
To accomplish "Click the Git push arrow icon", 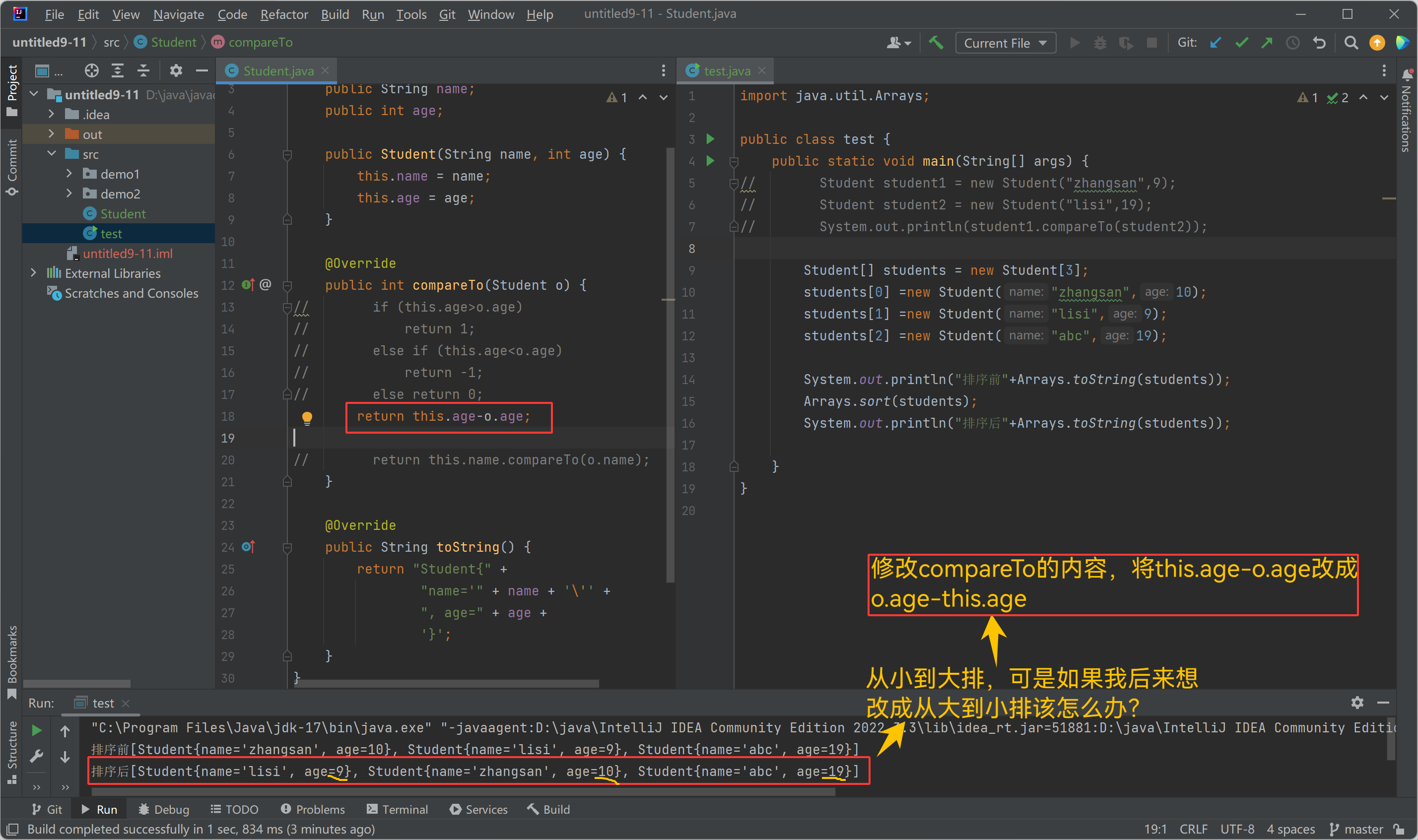I will coord(1267,43).
